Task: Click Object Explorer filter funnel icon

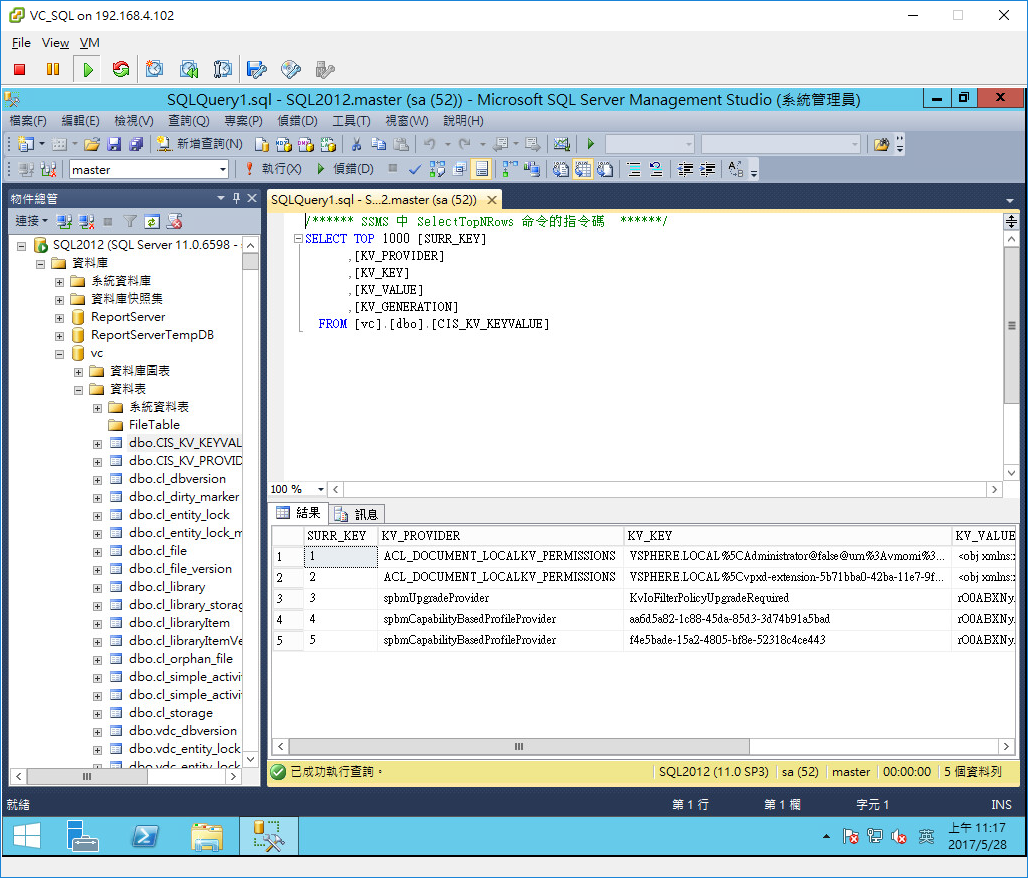Action: click(130, 222)
